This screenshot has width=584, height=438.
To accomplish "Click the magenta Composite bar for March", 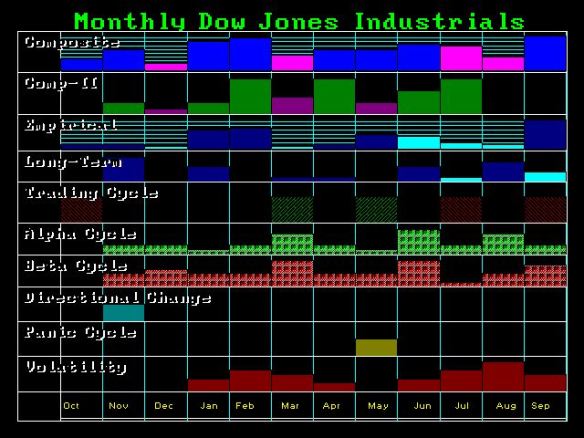I will [292, 63].
